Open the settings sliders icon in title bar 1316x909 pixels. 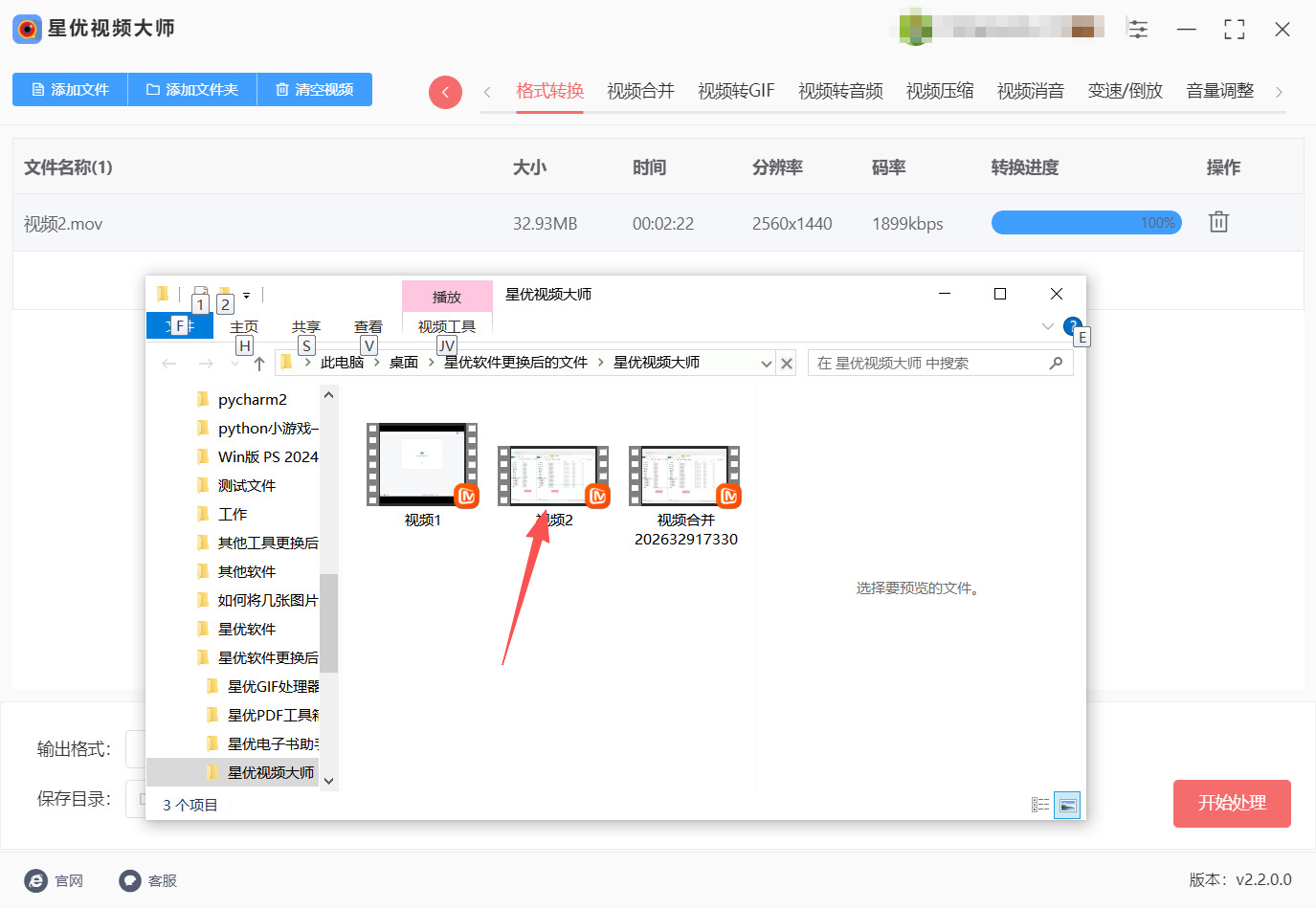point(1138,29)
